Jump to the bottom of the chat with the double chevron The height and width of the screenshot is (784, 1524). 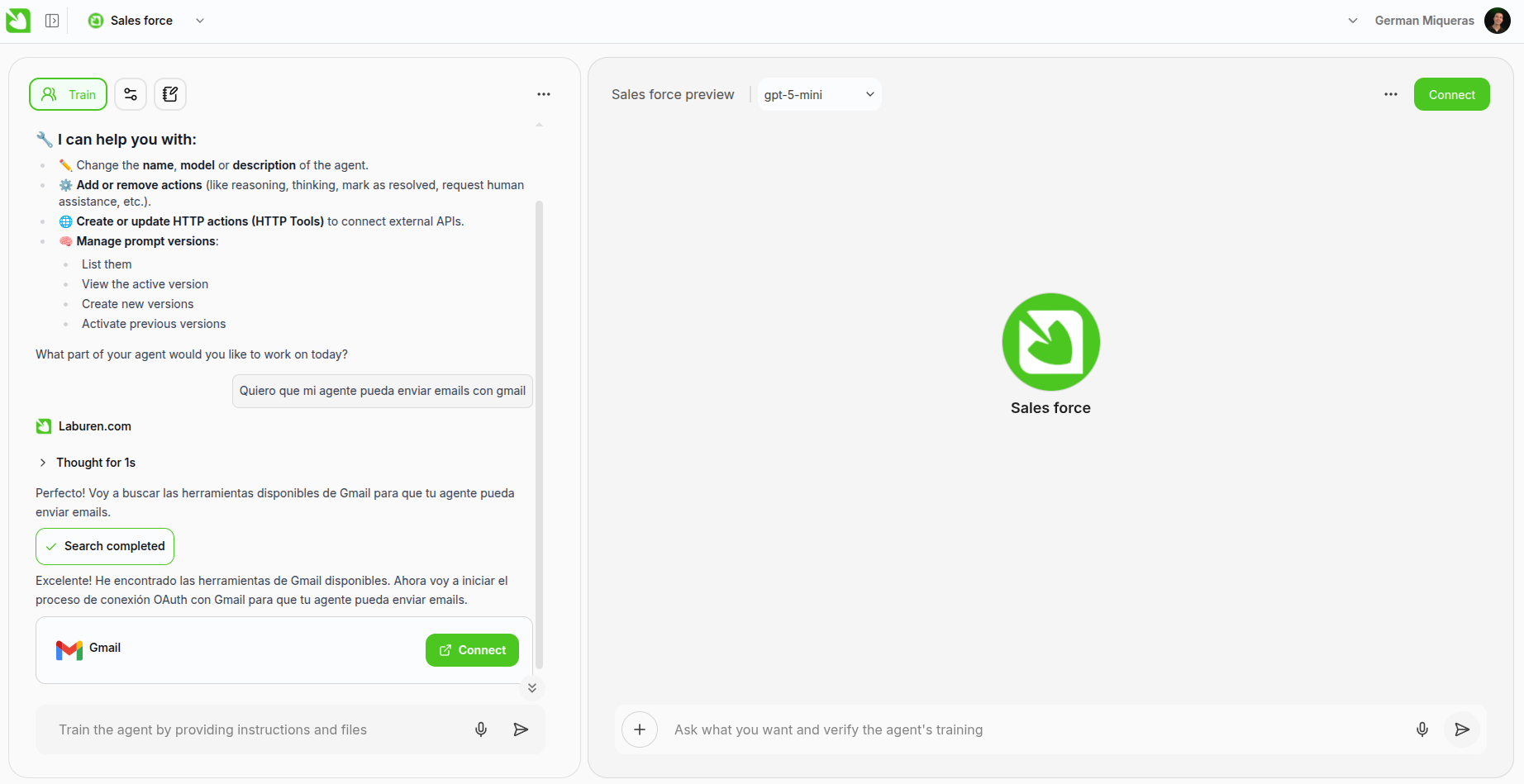click(532, 687)
